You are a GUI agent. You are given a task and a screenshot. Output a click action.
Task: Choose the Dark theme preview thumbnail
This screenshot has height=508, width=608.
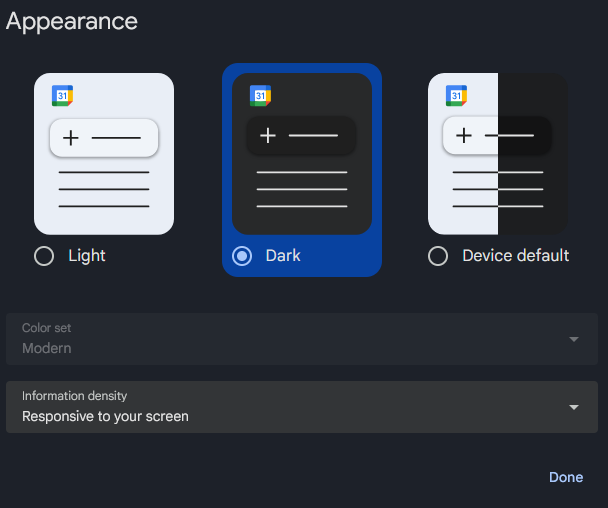click(302, 154)
